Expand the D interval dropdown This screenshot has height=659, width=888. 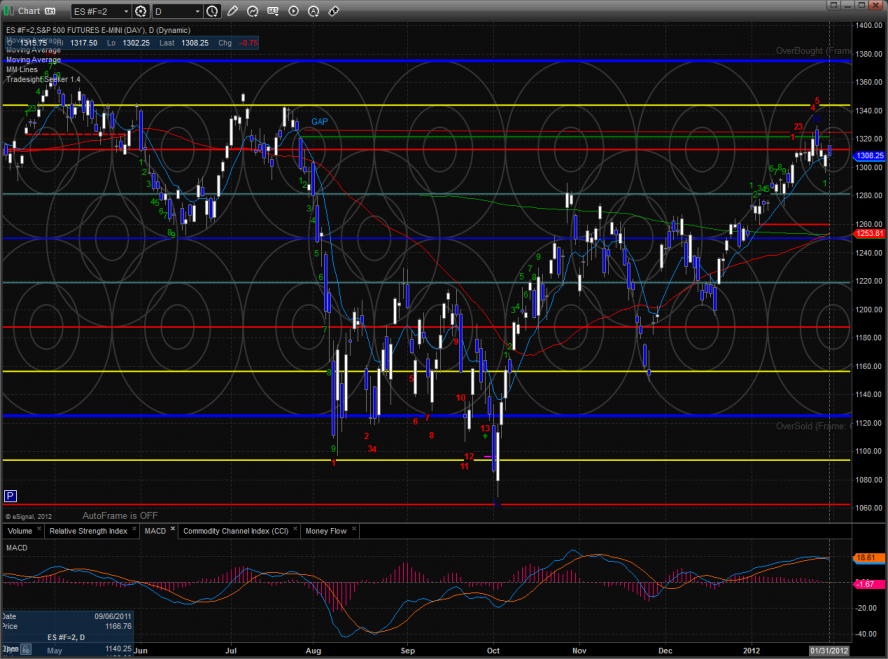(x=197, y=11)
